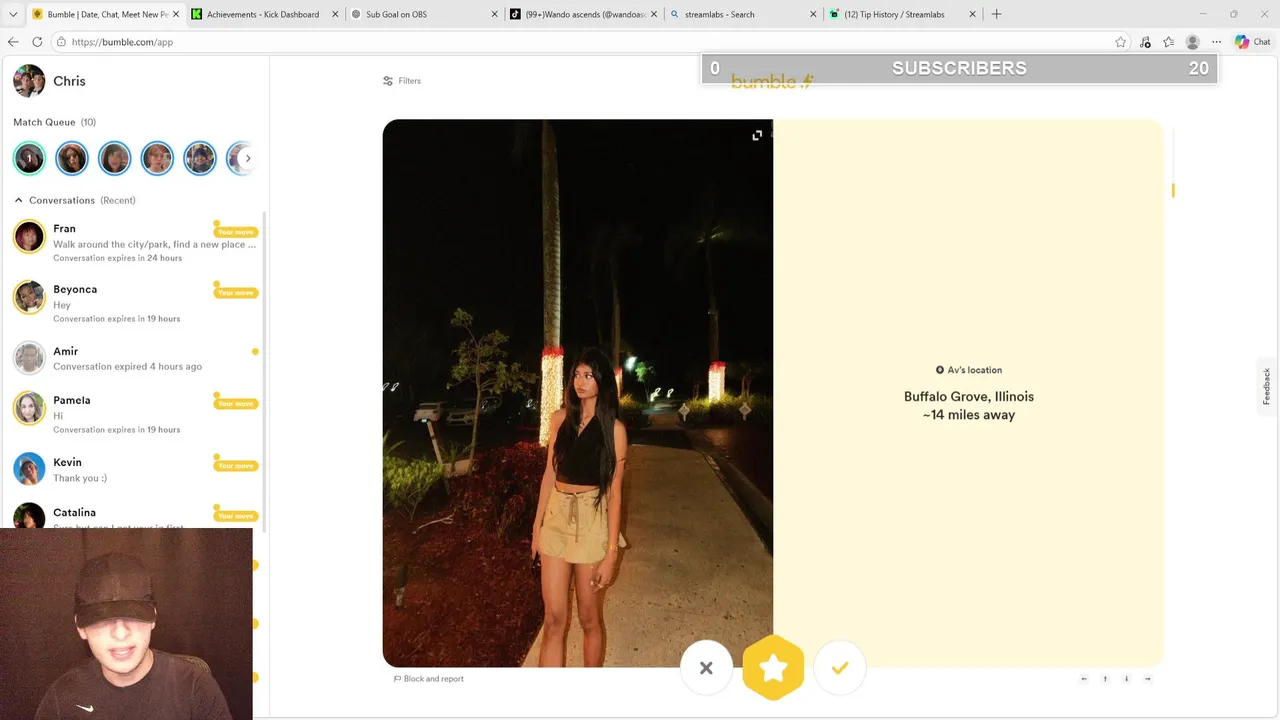Click the up arrow keyboard hint
Image resolution: width=1280 pixels, height=720 pixels.
click(1105, 679)
